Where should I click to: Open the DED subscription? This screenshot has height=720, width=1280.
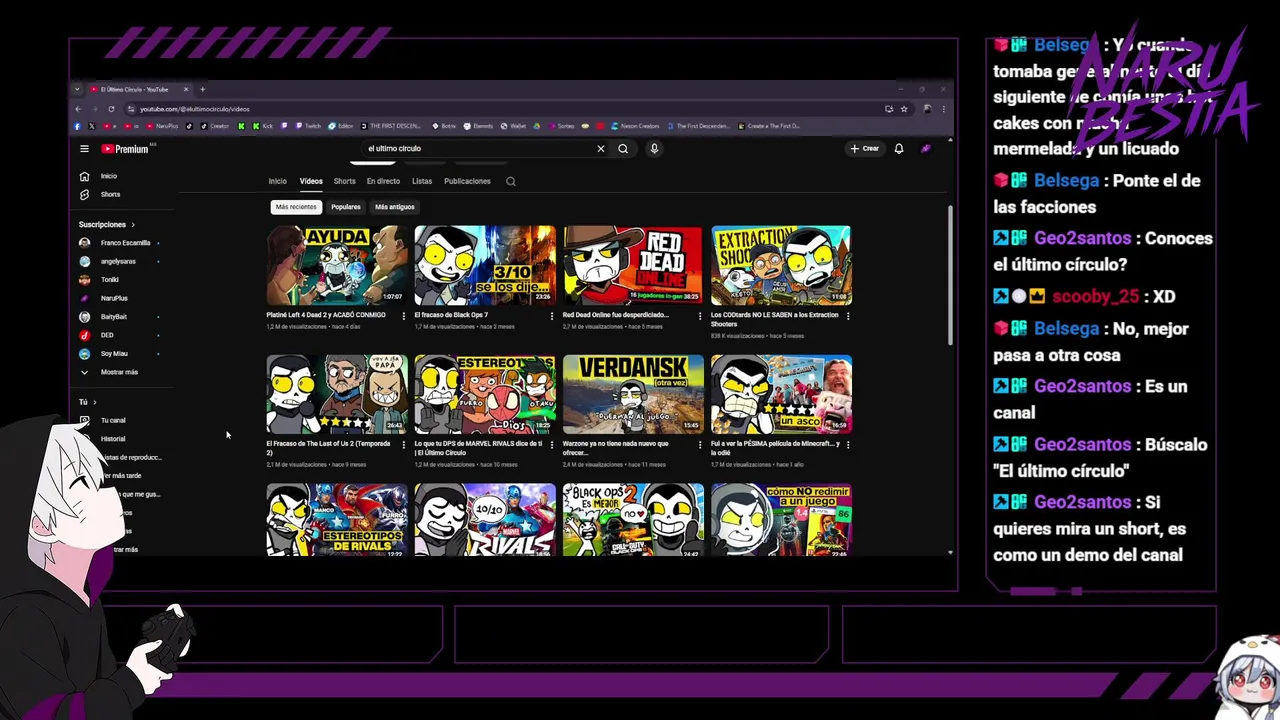click(120, 335)
